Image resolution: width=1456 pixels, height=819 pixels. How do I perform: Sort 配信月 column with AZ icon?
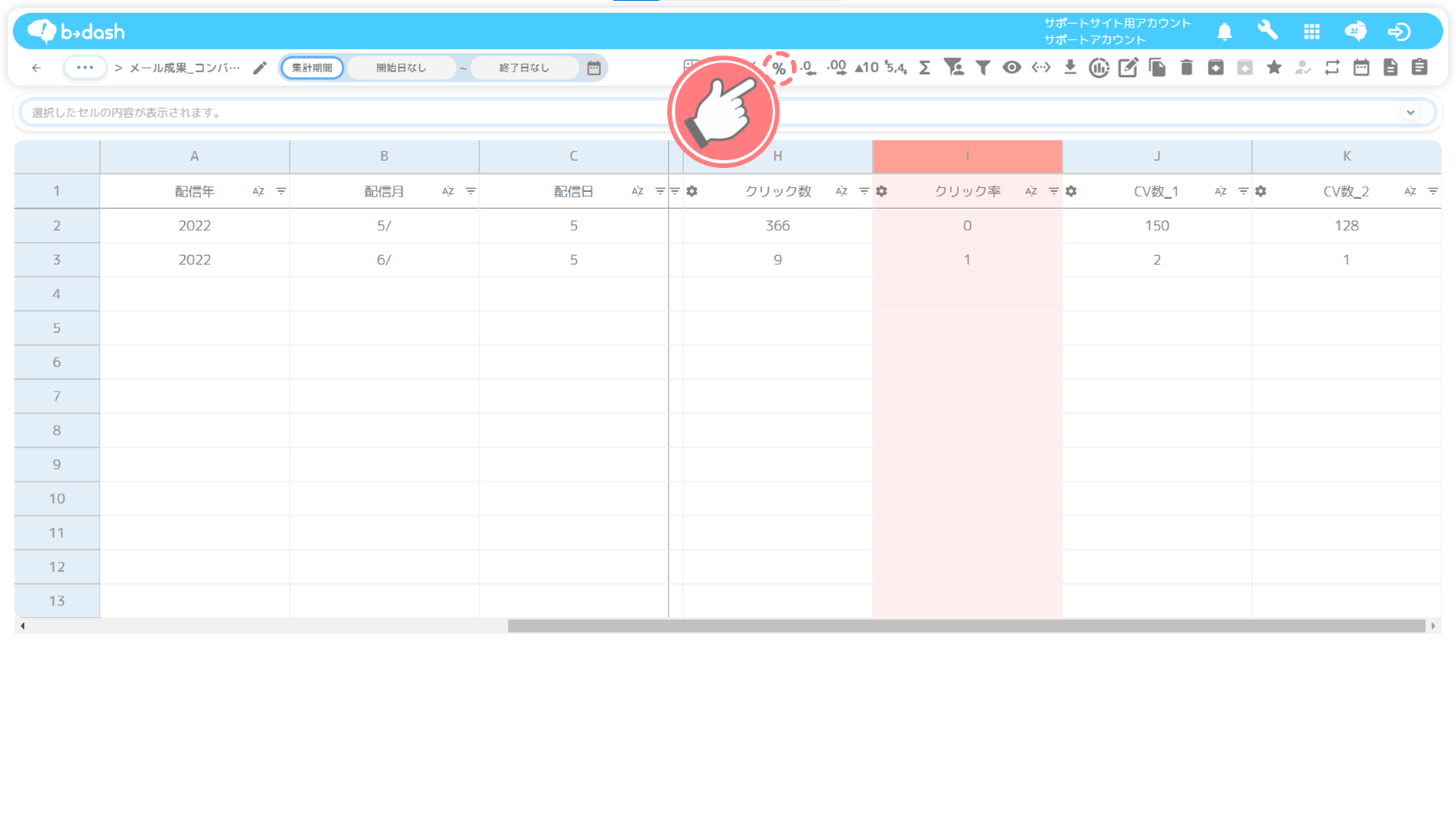(x=448, y=191)
